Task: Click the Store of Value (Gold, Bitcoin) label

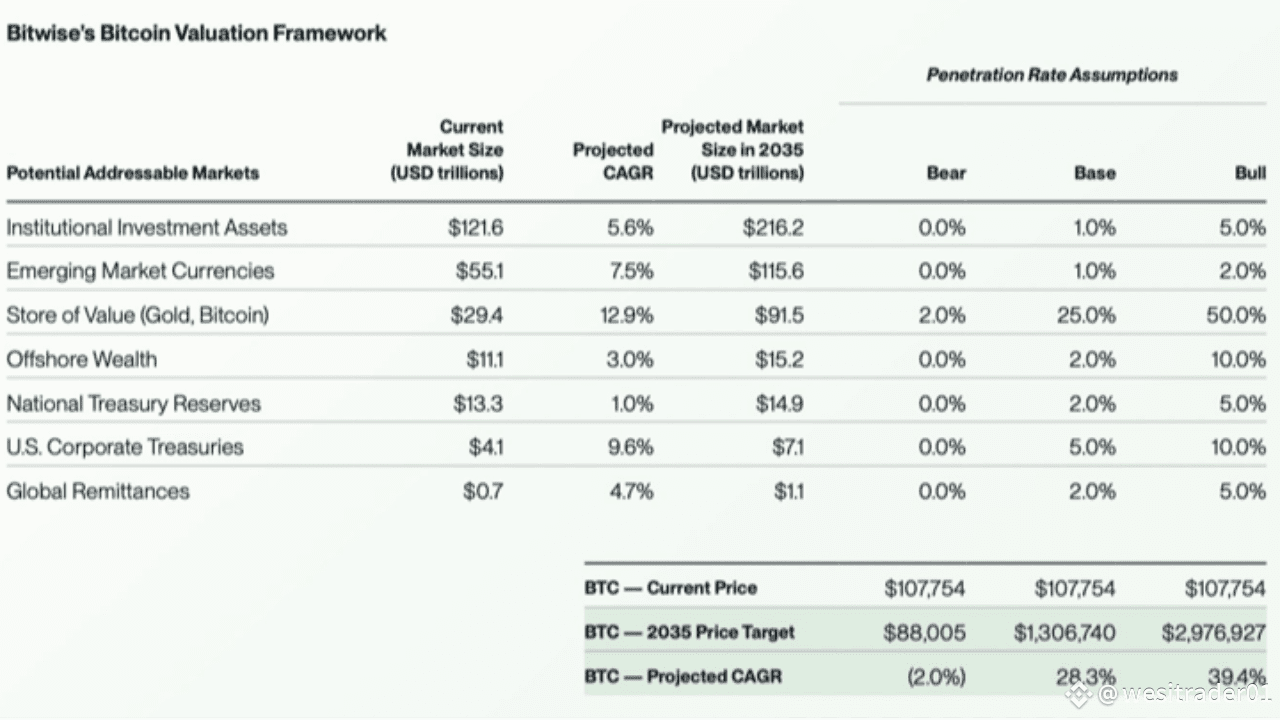Action: [138, 315]
